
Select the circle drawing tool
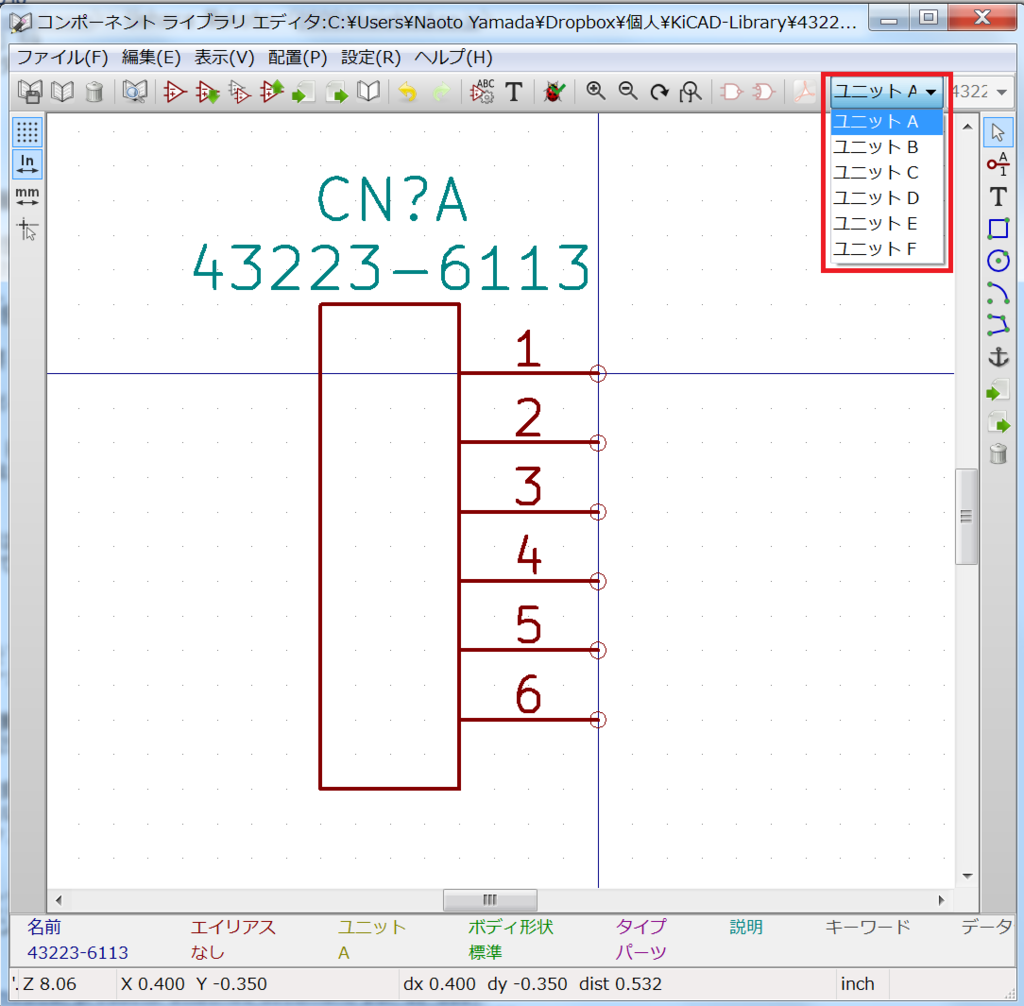click(x=997, y=261)
